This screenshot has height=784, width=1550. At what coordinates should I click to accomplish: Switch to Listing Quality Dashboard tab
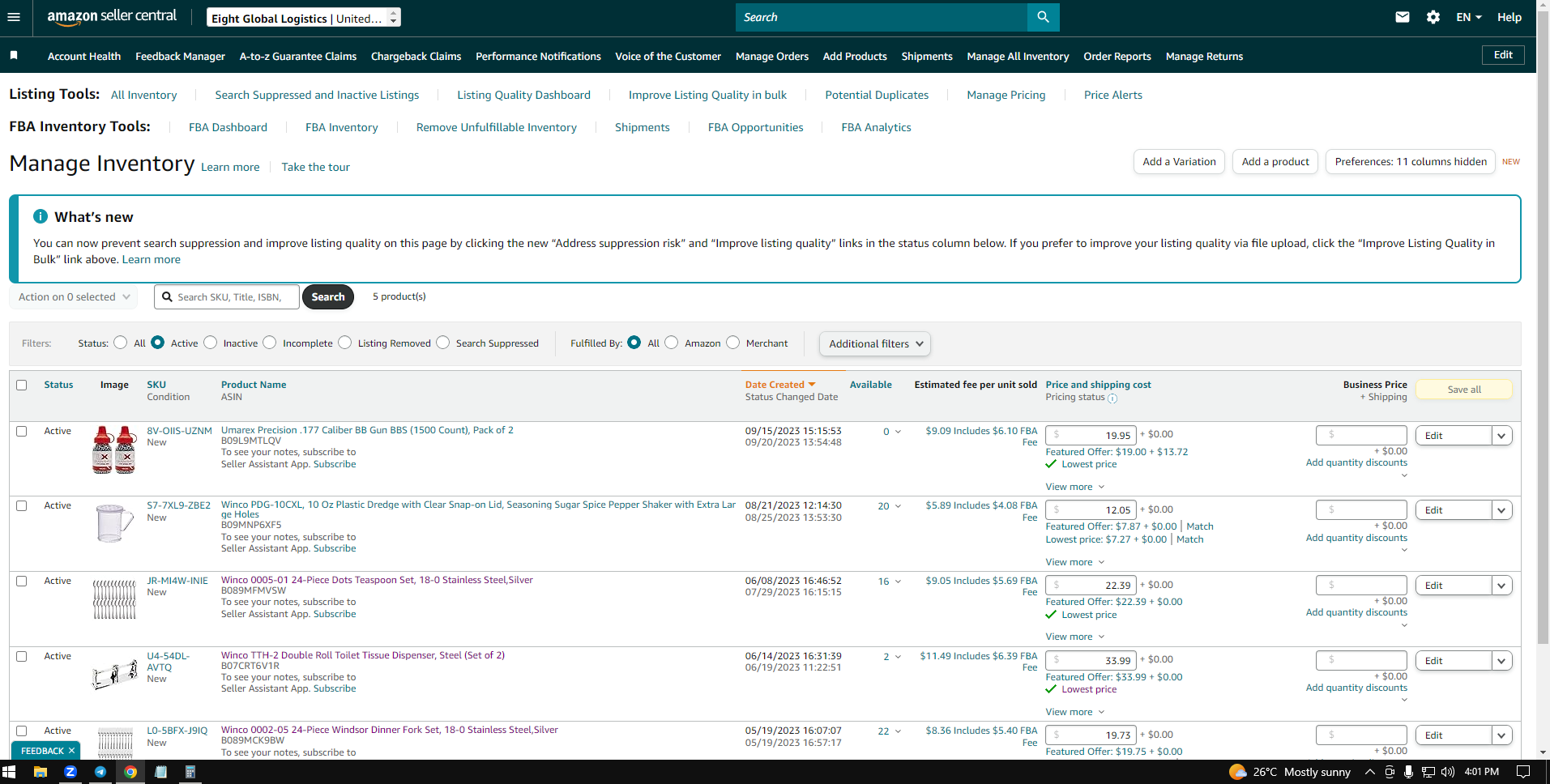[523, 95]
